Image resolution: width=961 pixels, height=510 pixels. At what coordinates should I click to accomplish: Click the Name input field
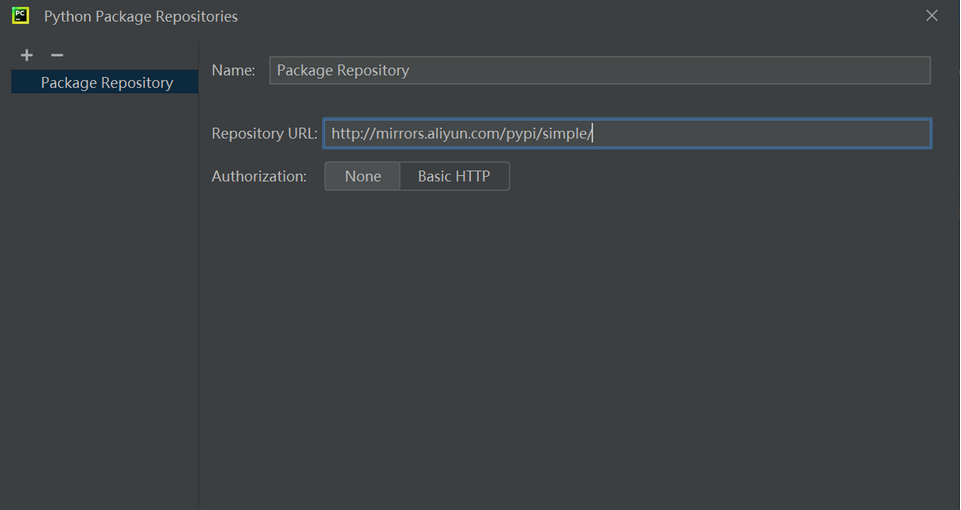(600, 70)
